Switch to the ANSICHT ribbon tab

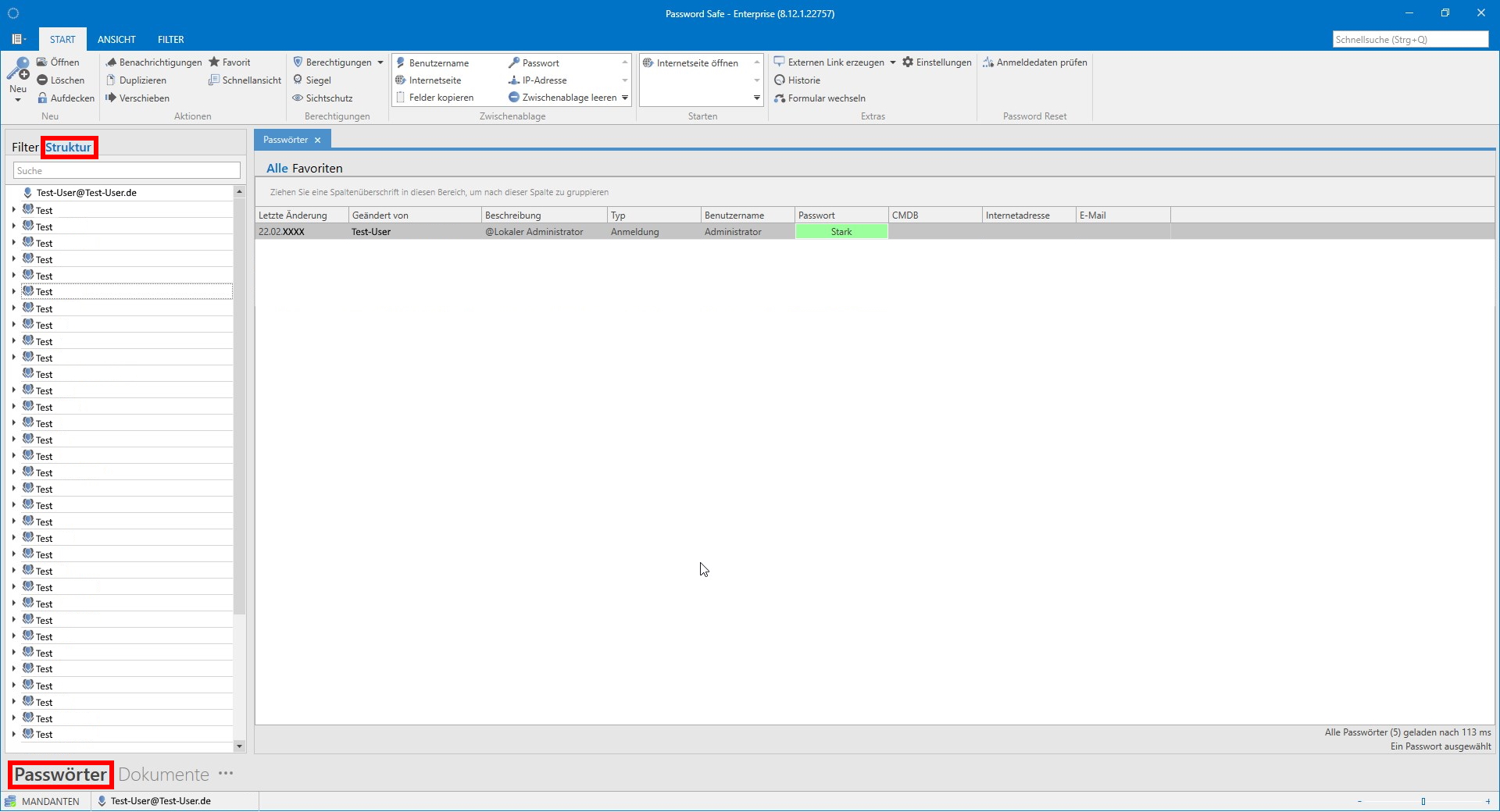(x=116, y=40)
